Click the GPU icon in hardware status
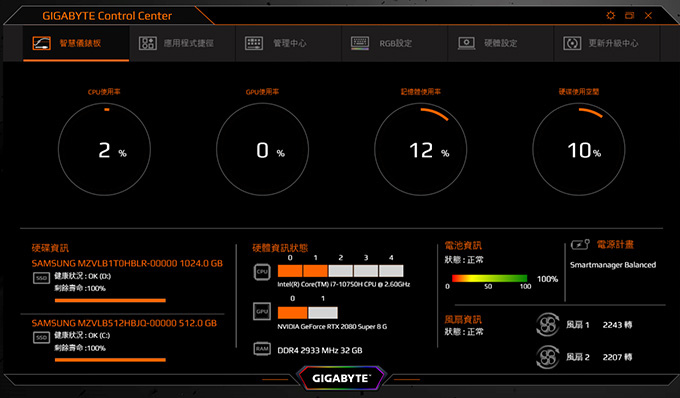The image size is (680, 398). click(x=262, y=311)
